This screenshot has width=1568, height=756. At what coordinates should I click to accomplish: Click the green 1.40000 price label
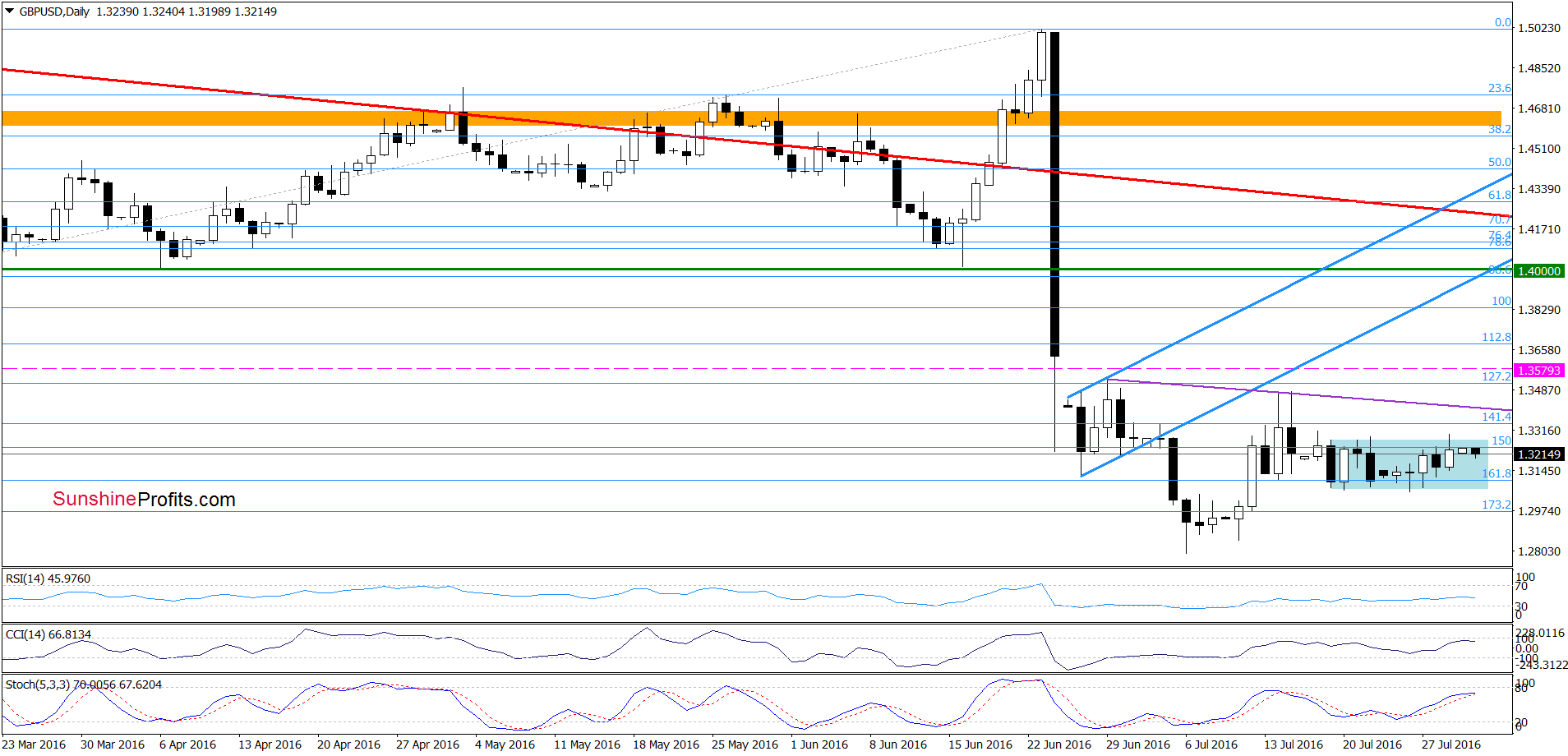pos(1538,271)
